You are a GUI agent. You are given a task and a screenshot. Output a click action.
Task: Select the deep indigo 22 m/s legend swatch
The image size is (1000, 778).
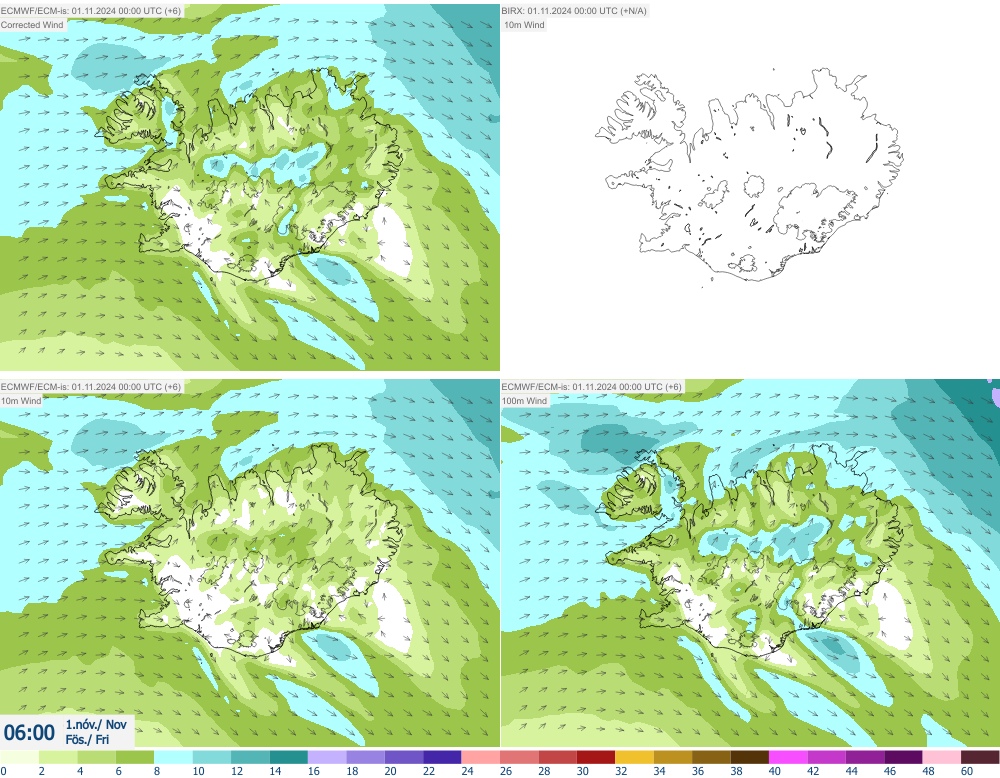coord(442,757)
